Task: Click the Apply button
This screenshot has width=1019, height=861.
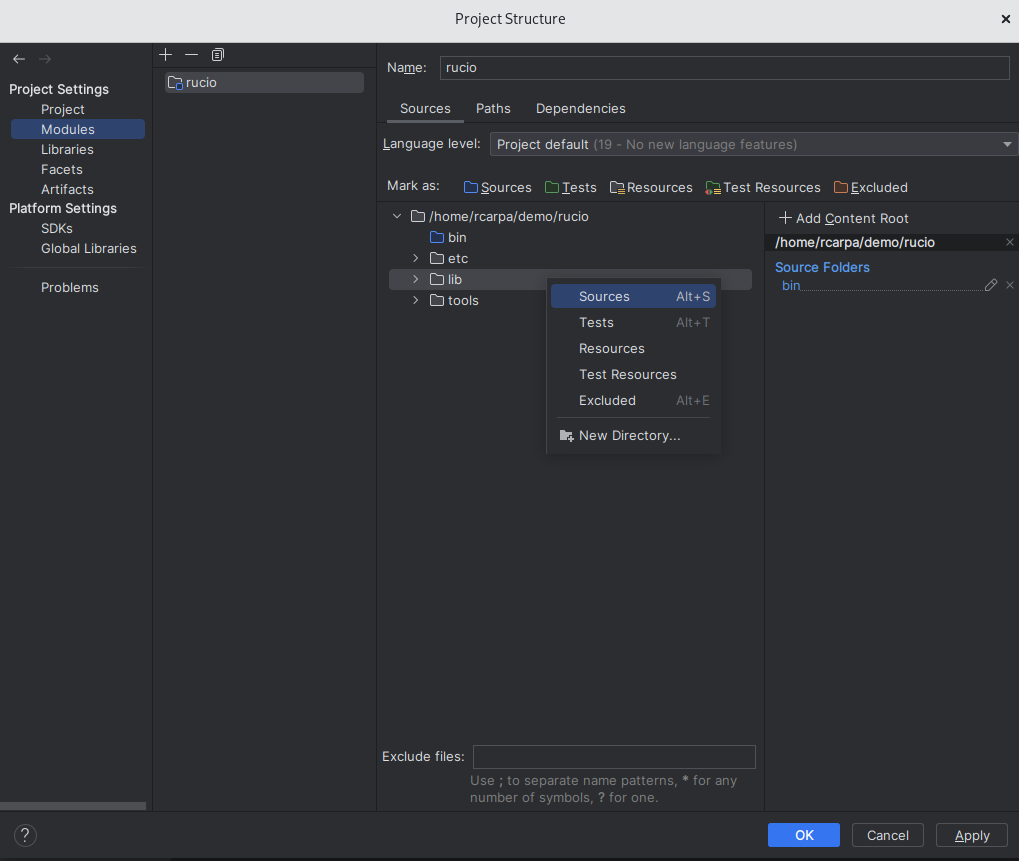Action: pyautogui.click(x=971, y=835)
